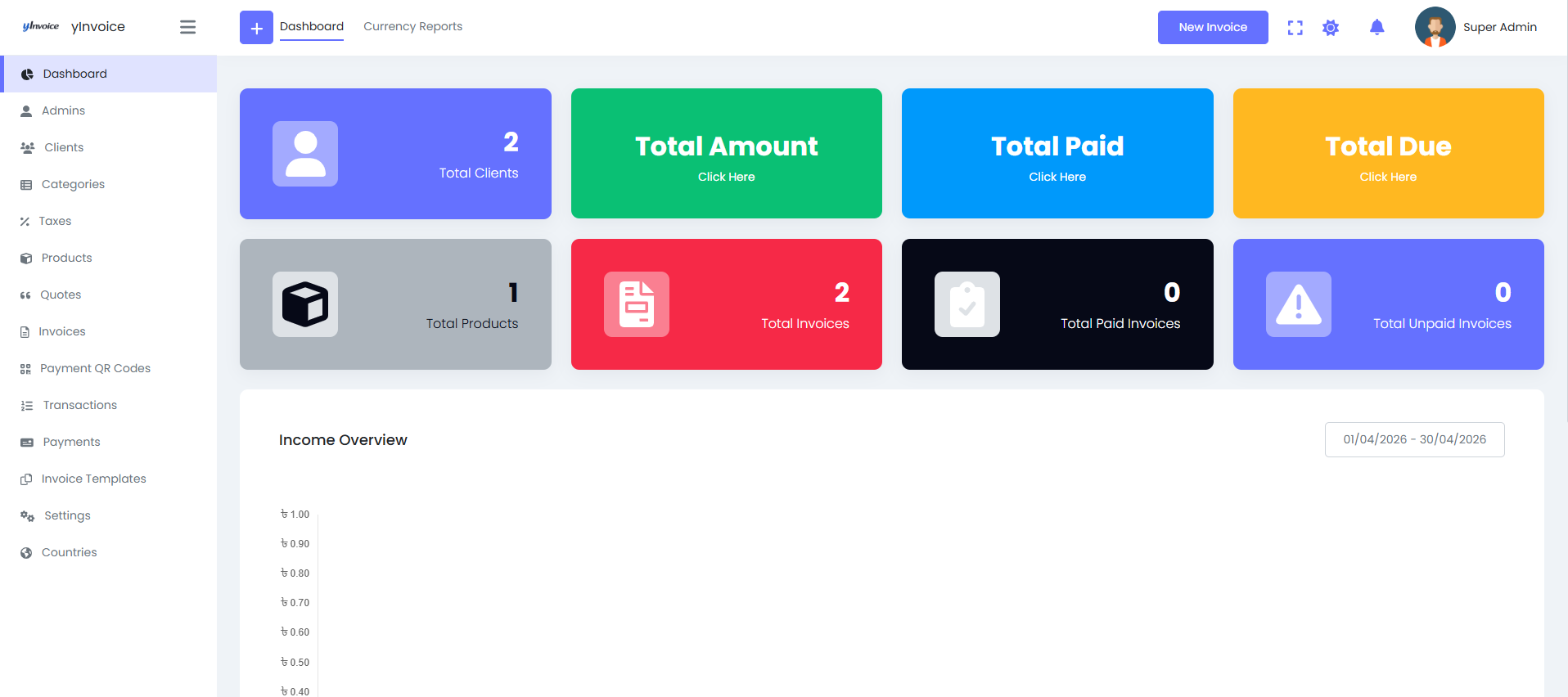Image resolution: width=1568 pixels, height=697 pixels.
Task: Click Here on Total Due card
Action: coord(1388,177)
